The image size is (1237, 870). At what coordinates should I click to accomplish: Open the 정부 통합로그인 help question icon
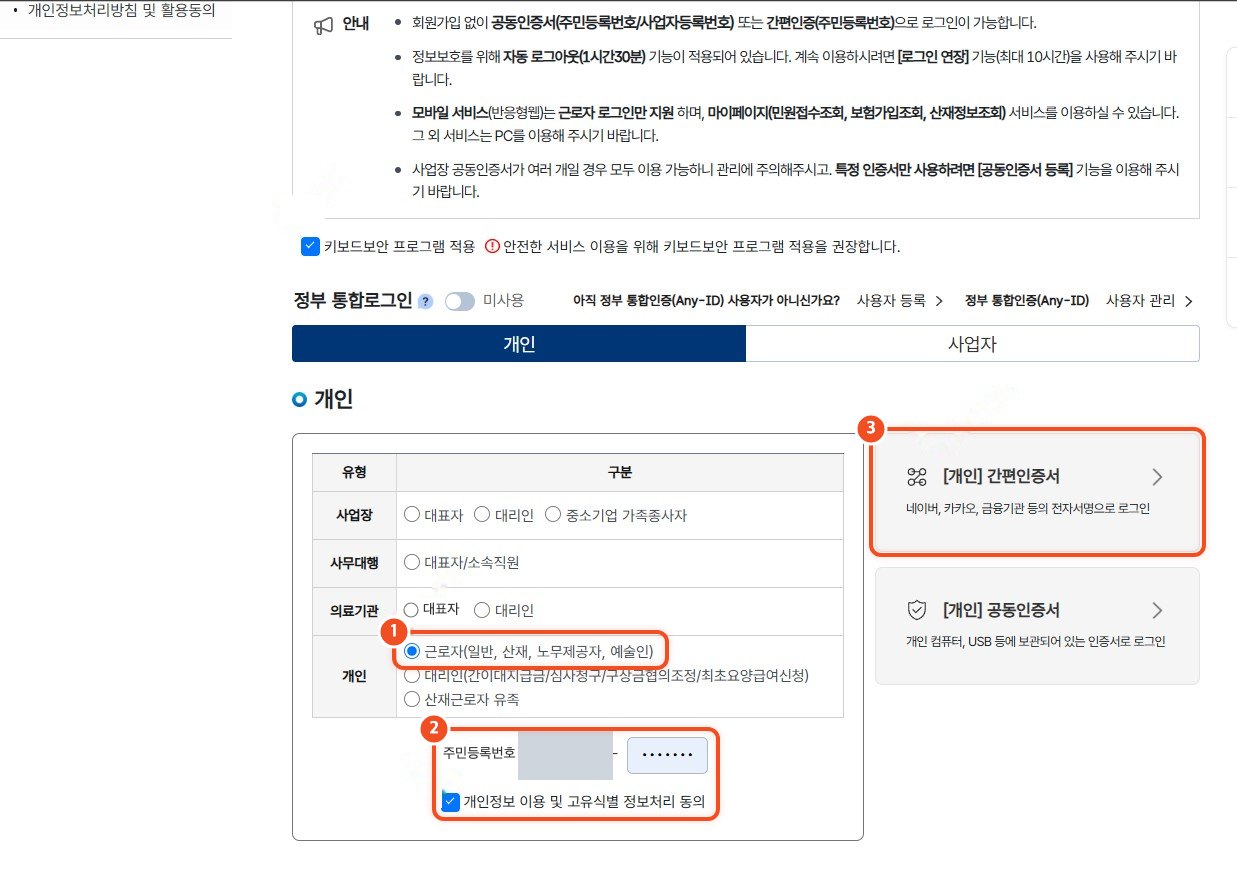coord(425,302)
